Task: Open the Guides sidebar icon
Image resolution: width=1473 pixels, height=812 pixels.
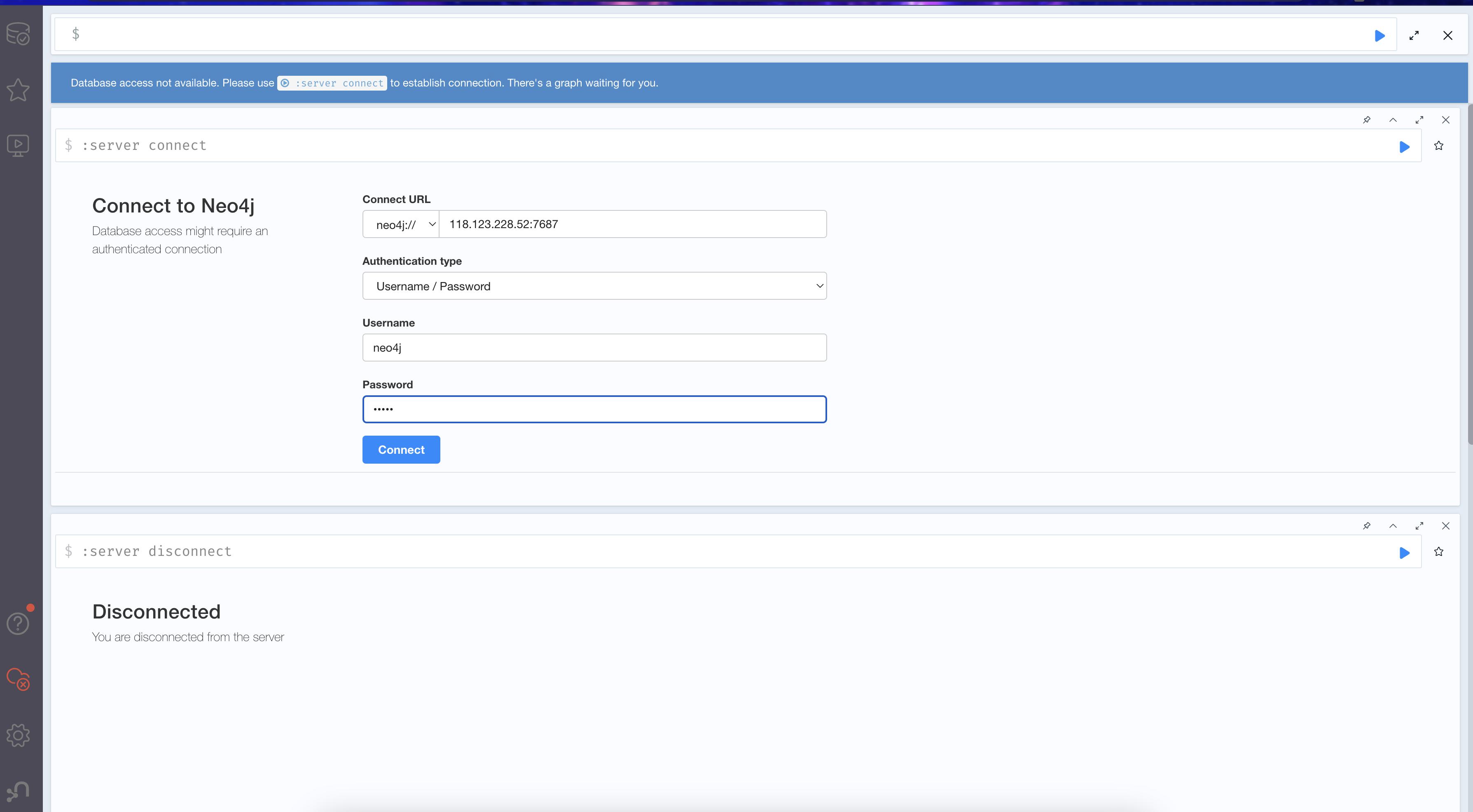Action: coord(18,146)
